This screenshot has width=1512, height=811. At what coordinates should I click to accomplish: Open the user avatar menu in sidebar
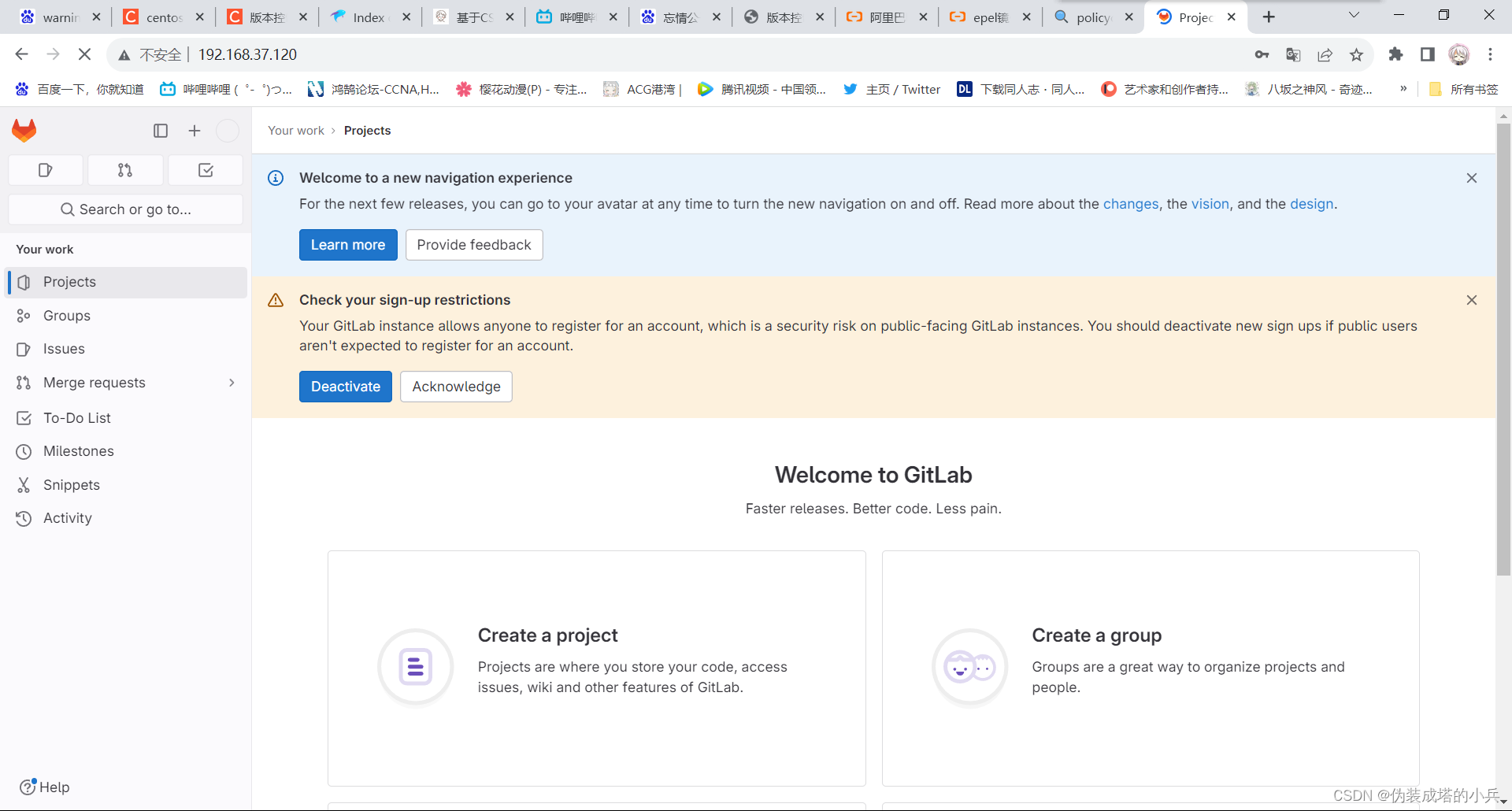tap(228, 131)
